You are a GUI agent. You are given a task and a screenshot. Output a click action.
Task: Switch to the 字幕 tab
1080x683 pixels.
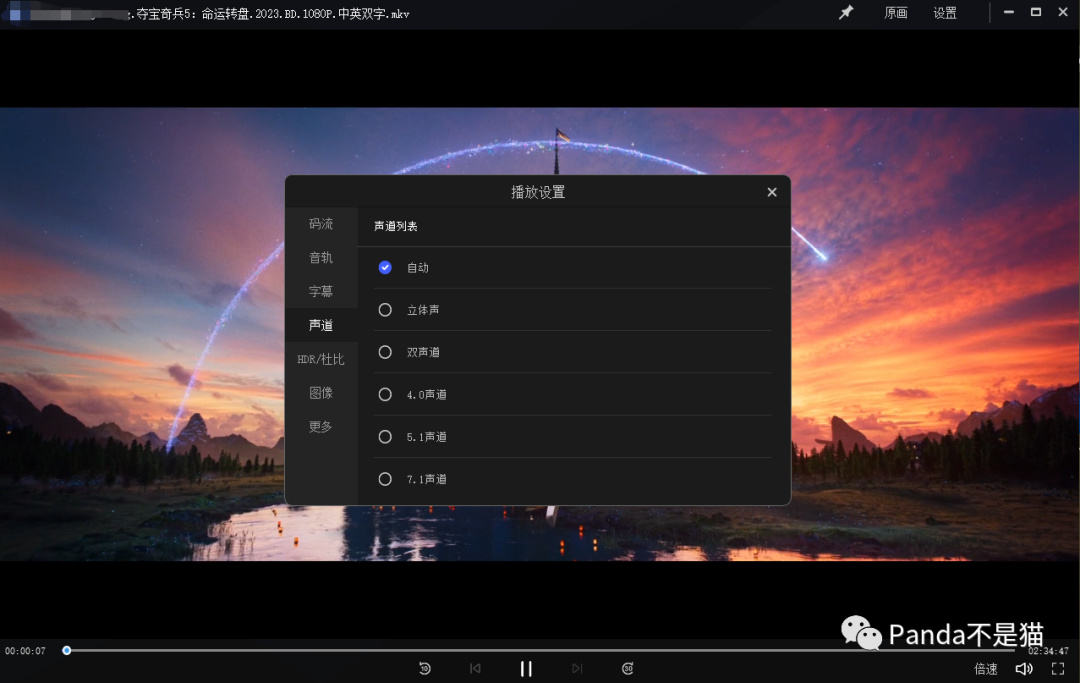[321, 291]
